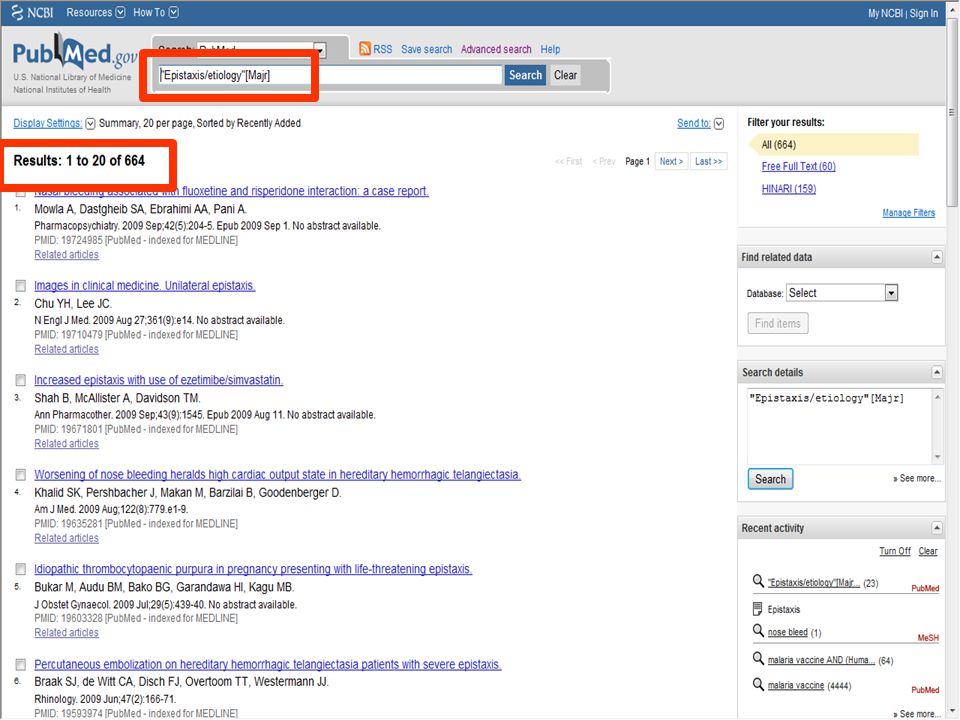Open the Help link

550,49
